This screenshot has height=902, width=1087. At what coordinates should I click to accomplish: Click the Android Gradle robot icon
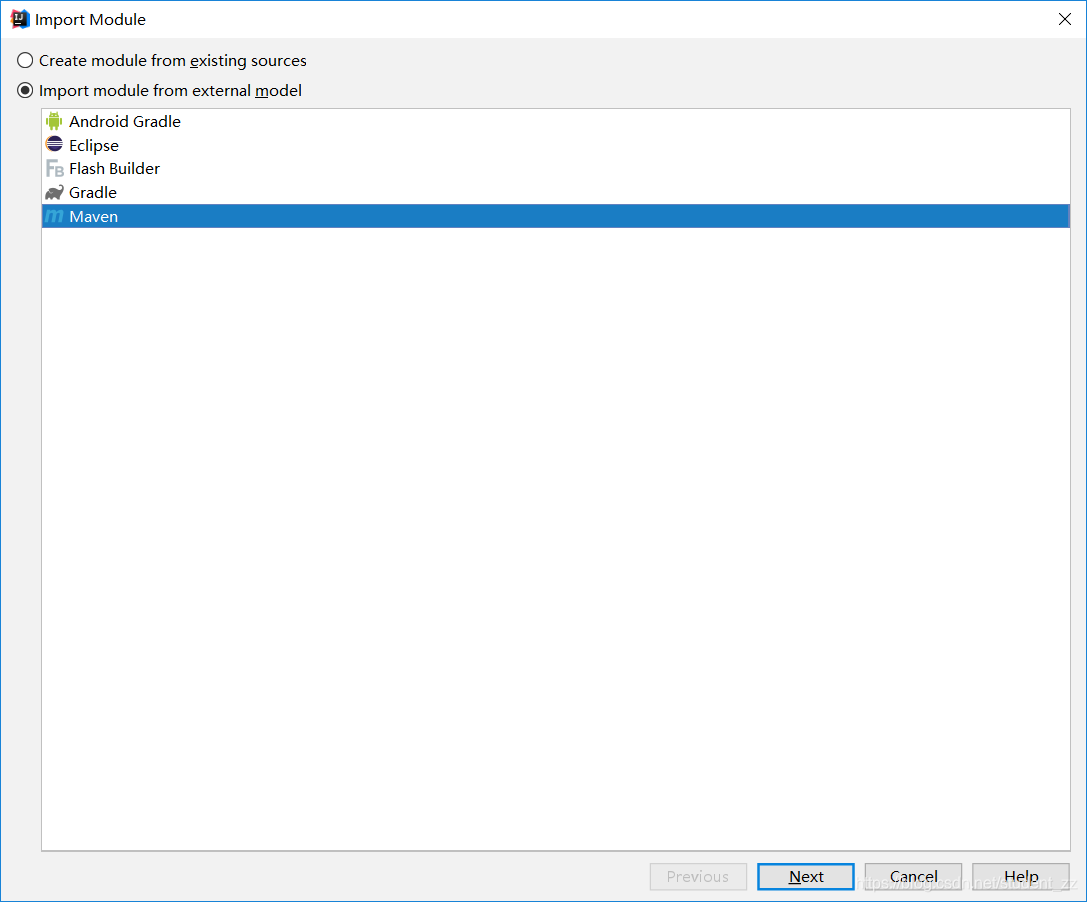pos(54,121)
